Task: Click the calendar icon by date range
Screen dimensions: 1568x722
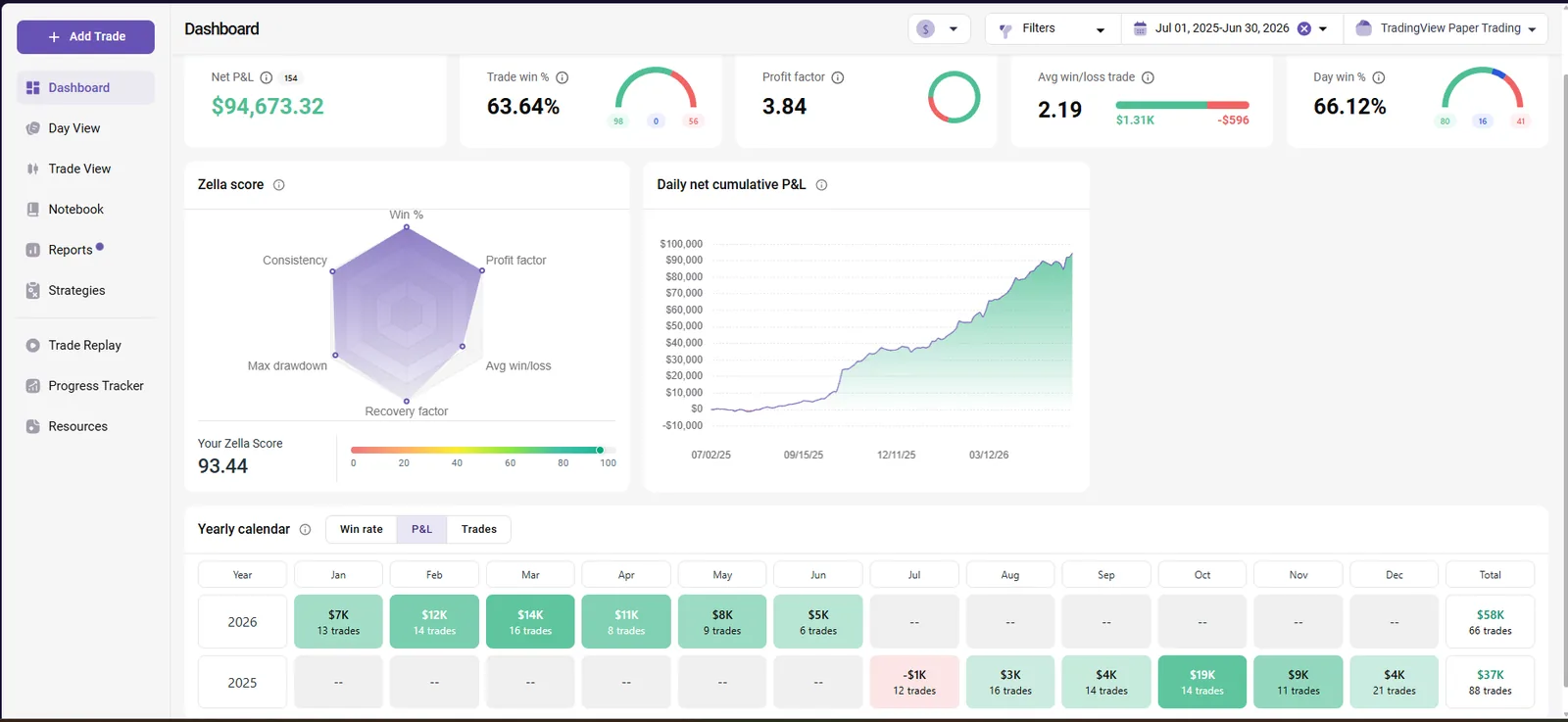Action: click(x=1140, y=28)
